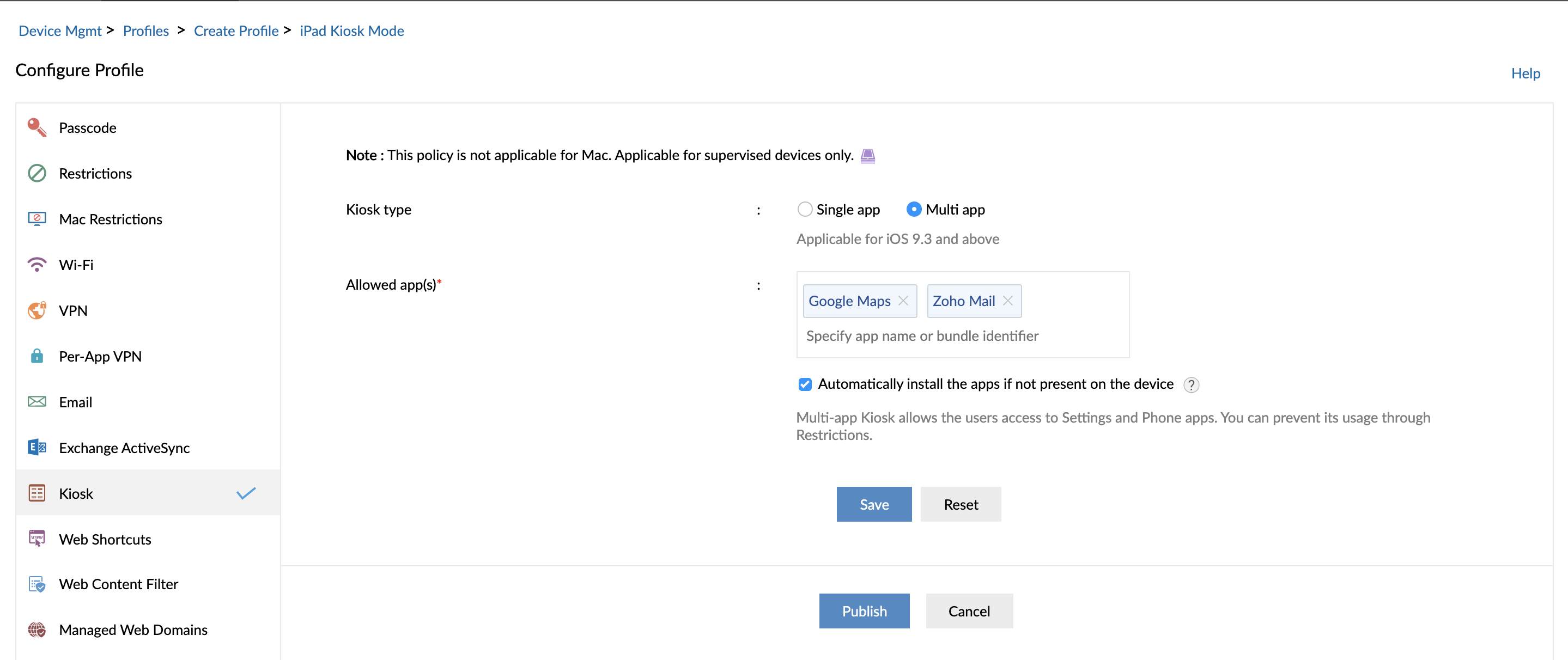Open Restrictions via its prohibited-circle icon
Viewport: 1568px width, 660px height.
tap(37, 173)
